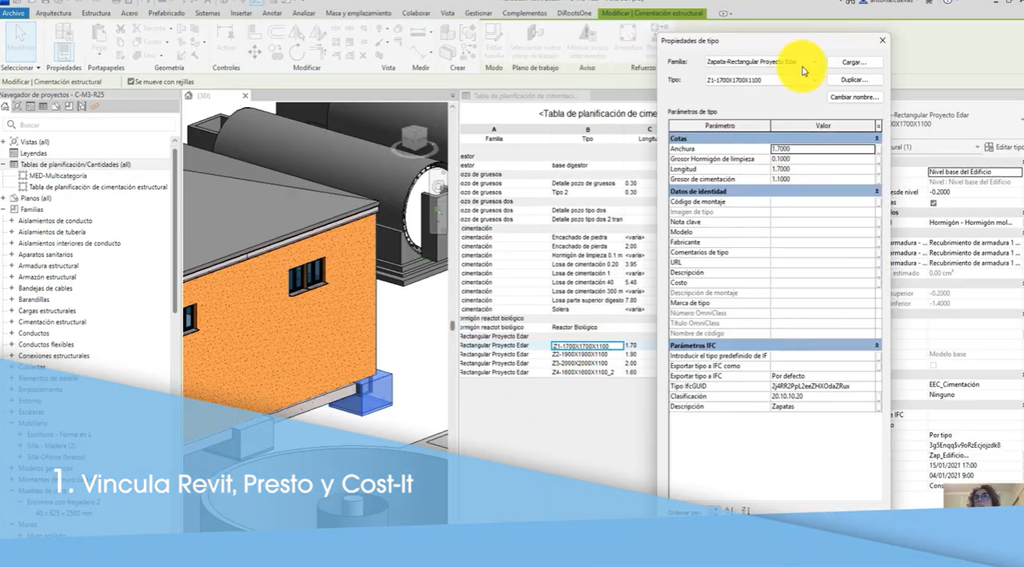Expand the Planos (all) node
The width and height of the screenshot is (1024, 567).
pos(3,198)
